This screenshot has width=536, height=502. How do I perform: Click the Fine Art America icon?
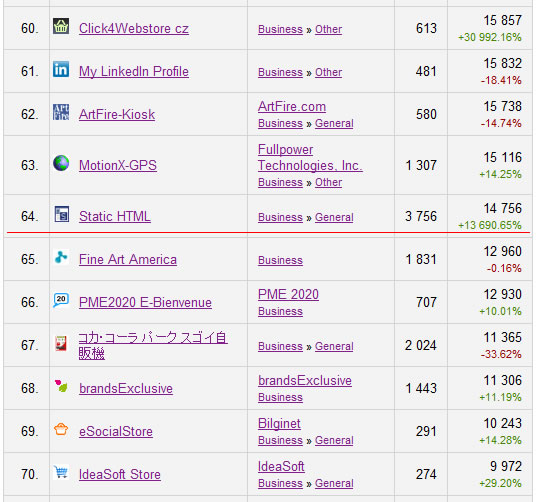click(x=61, y=257)
